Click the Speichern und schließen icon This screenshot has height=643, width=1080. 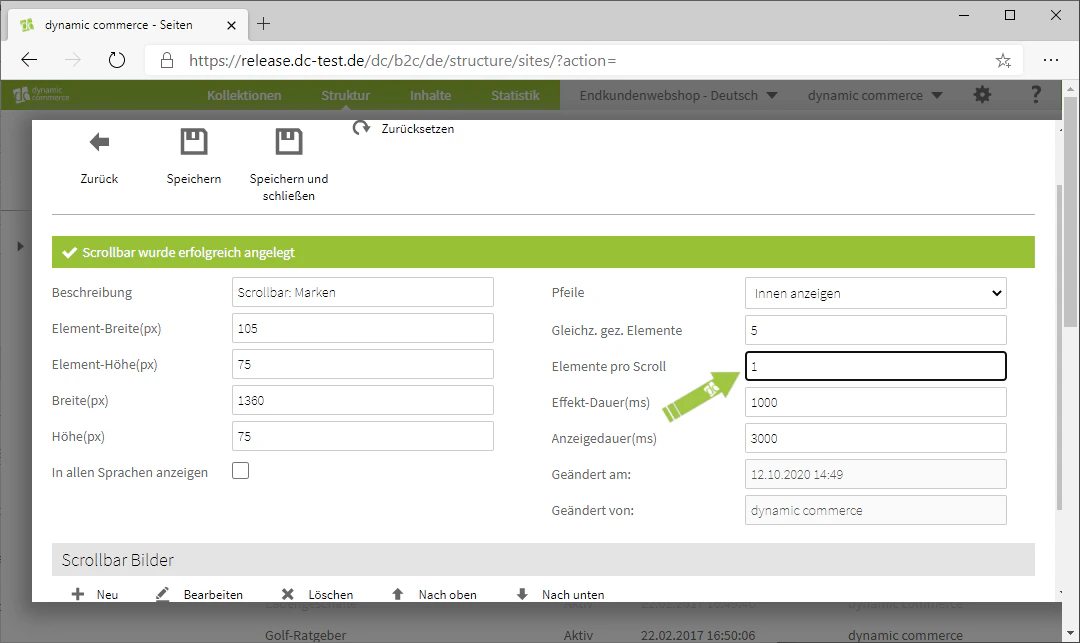click(289, 141)
